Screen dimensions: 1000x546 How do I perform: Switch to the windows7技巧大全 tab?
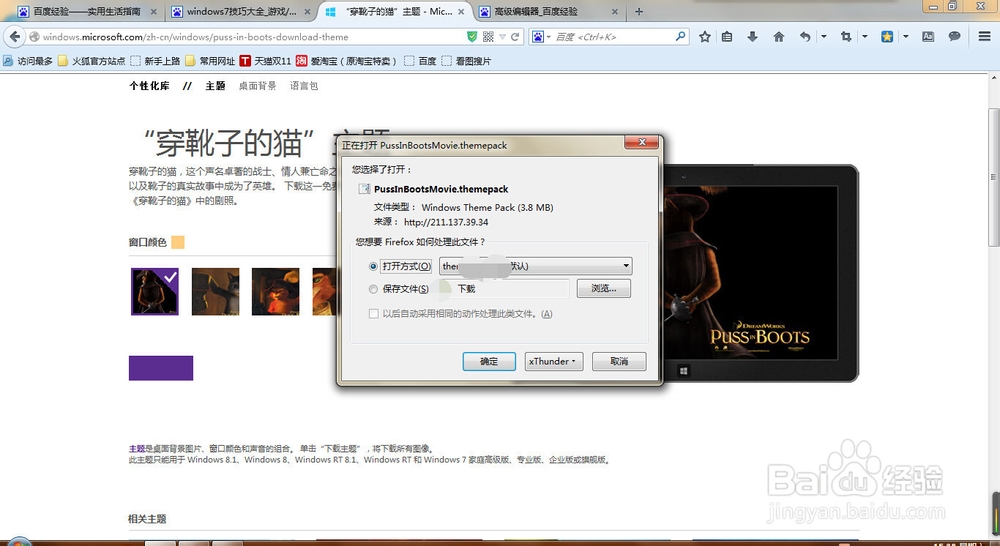(x=242, y=11)
